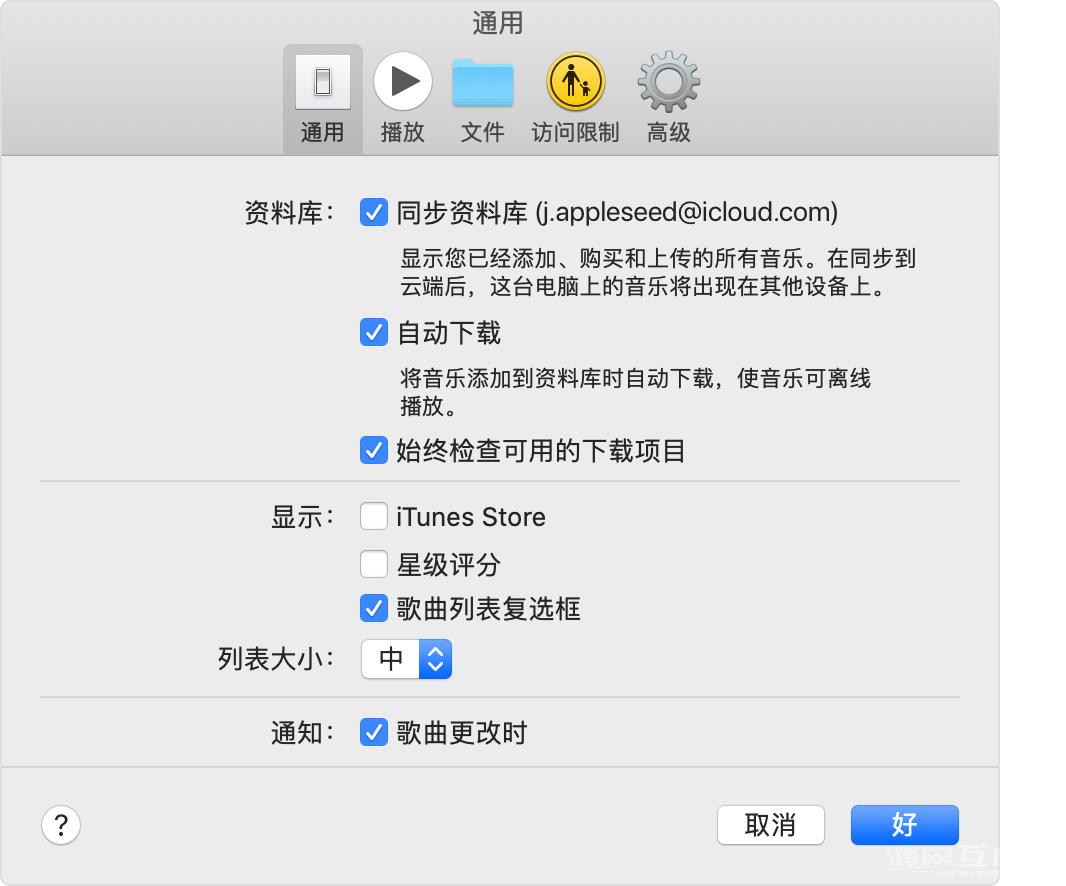Click the 好 confirm button
The image size is (1066, 886).
tap(903, 825)
